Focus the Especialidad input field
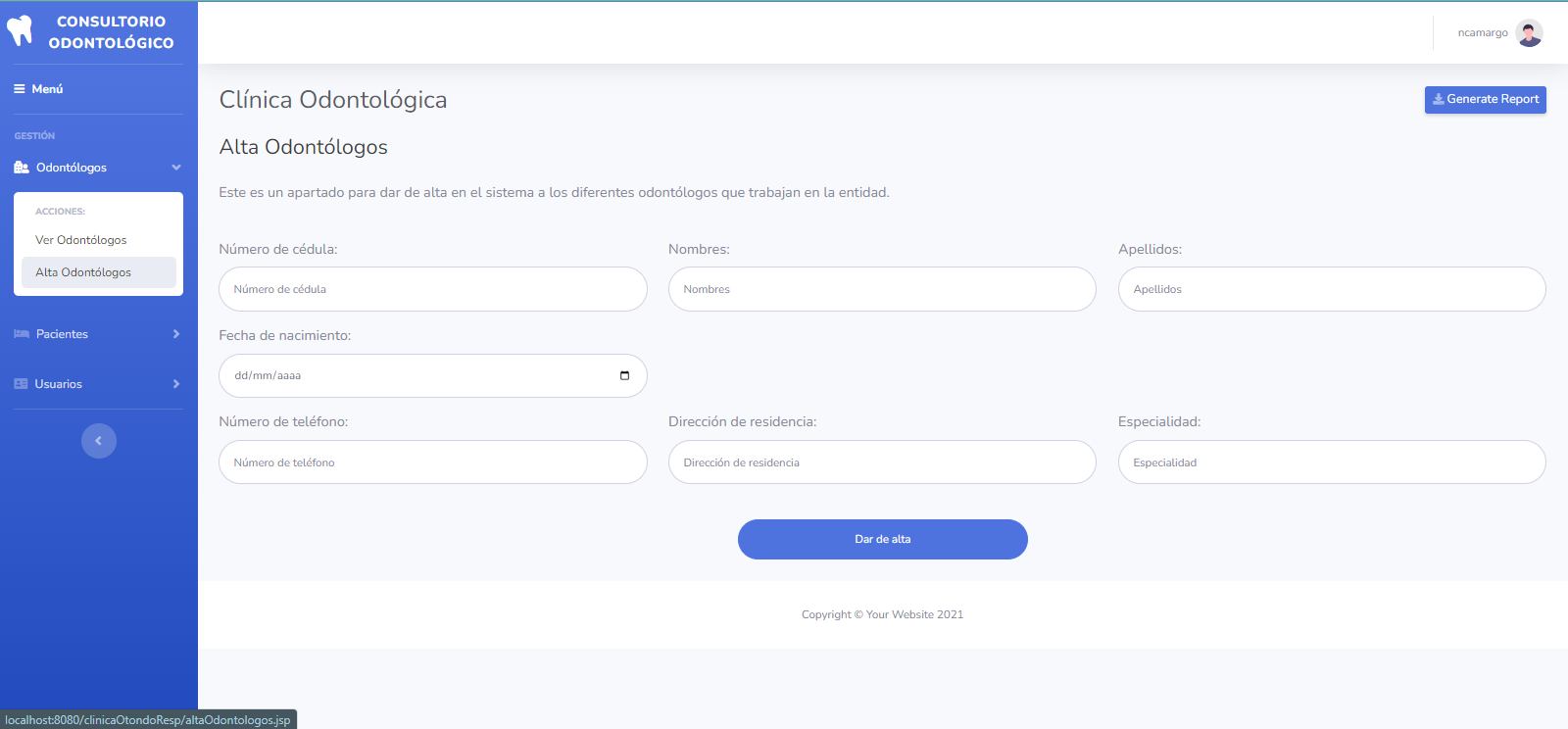1568x729 pixels. click(x=1332, y=462)
